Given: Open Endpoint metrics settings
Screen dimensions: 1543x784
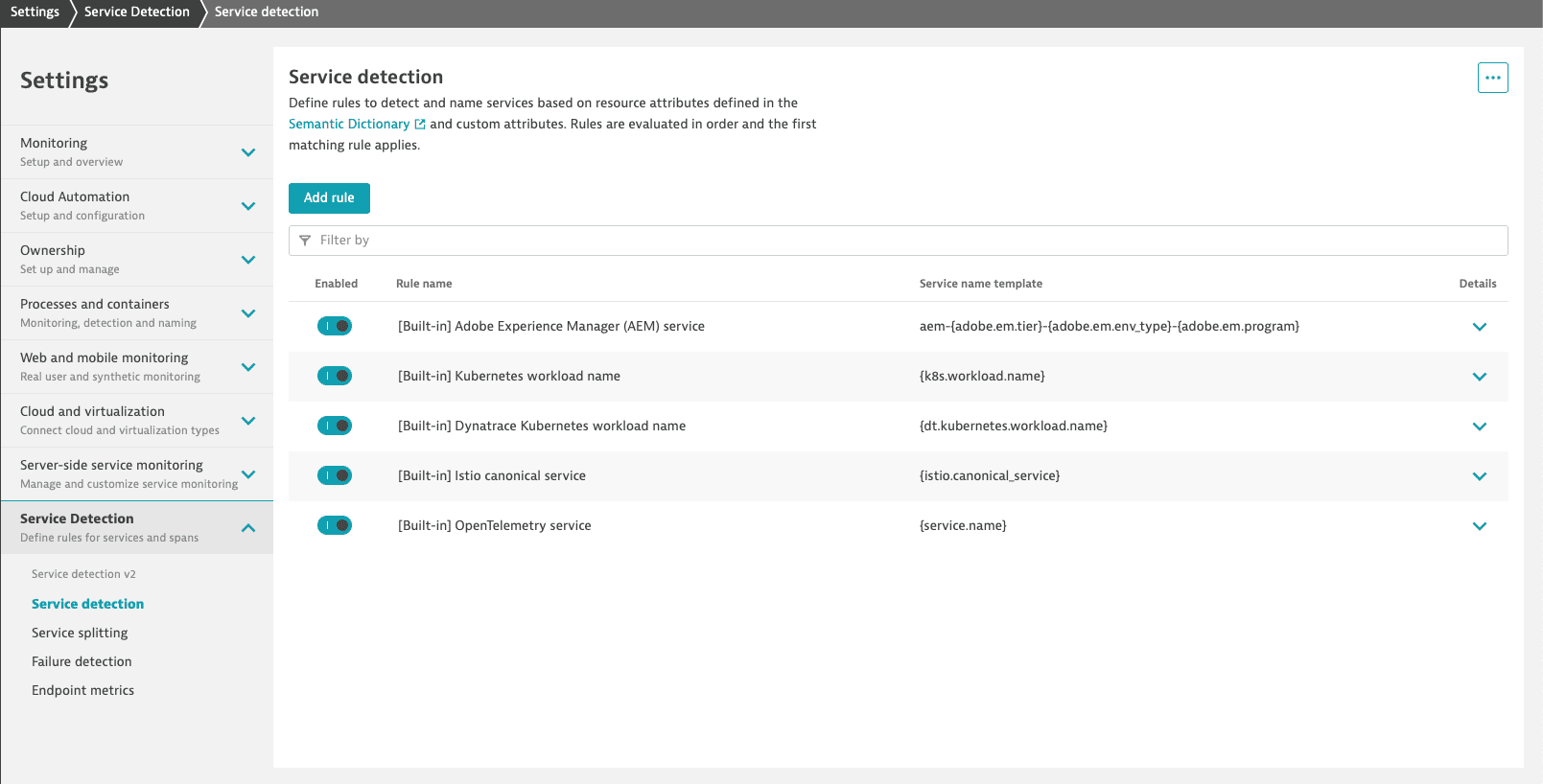Looking at the screenshot, I should (82, 690).
